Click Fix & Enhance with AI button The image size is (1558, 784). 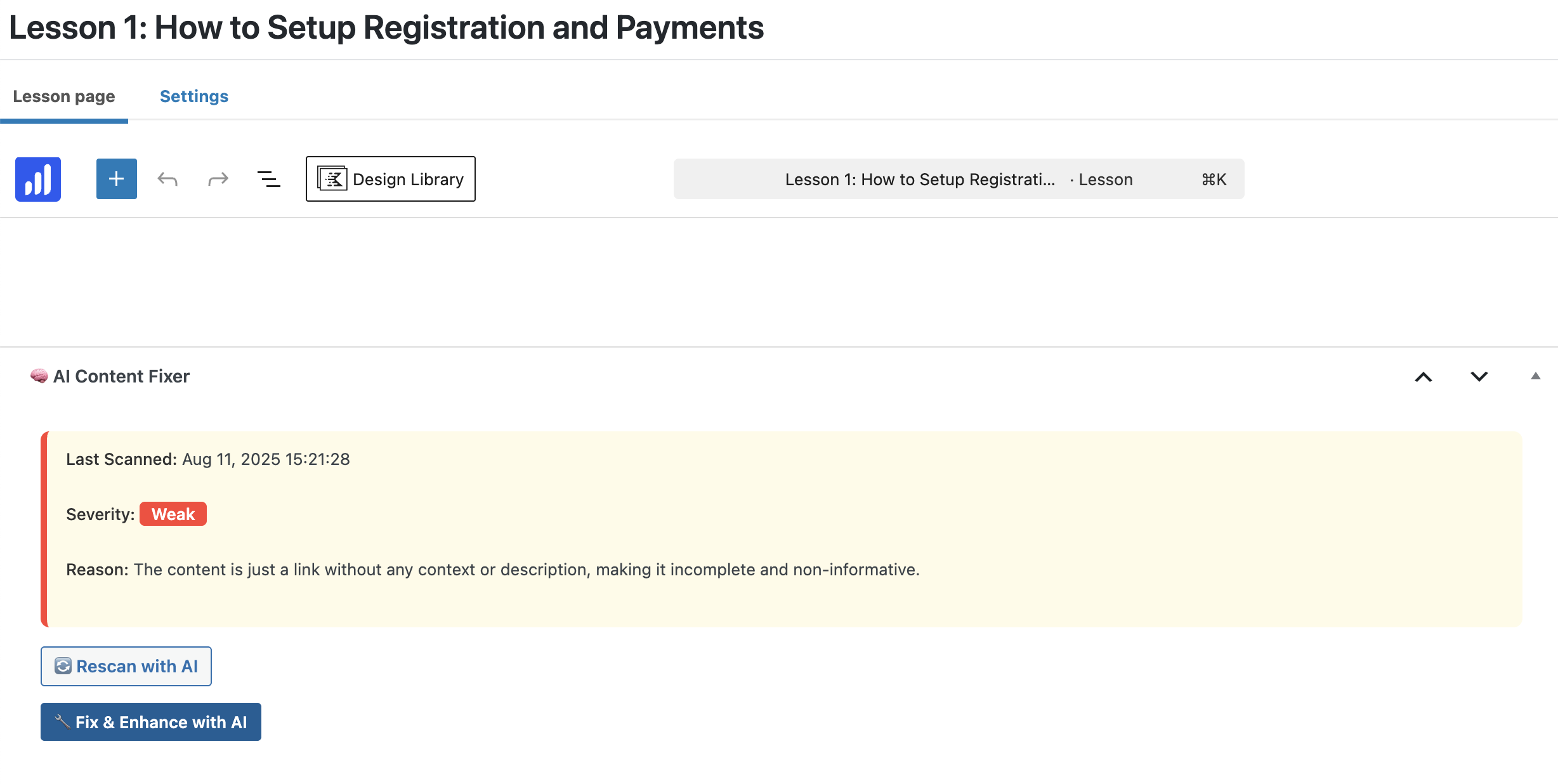151,722
